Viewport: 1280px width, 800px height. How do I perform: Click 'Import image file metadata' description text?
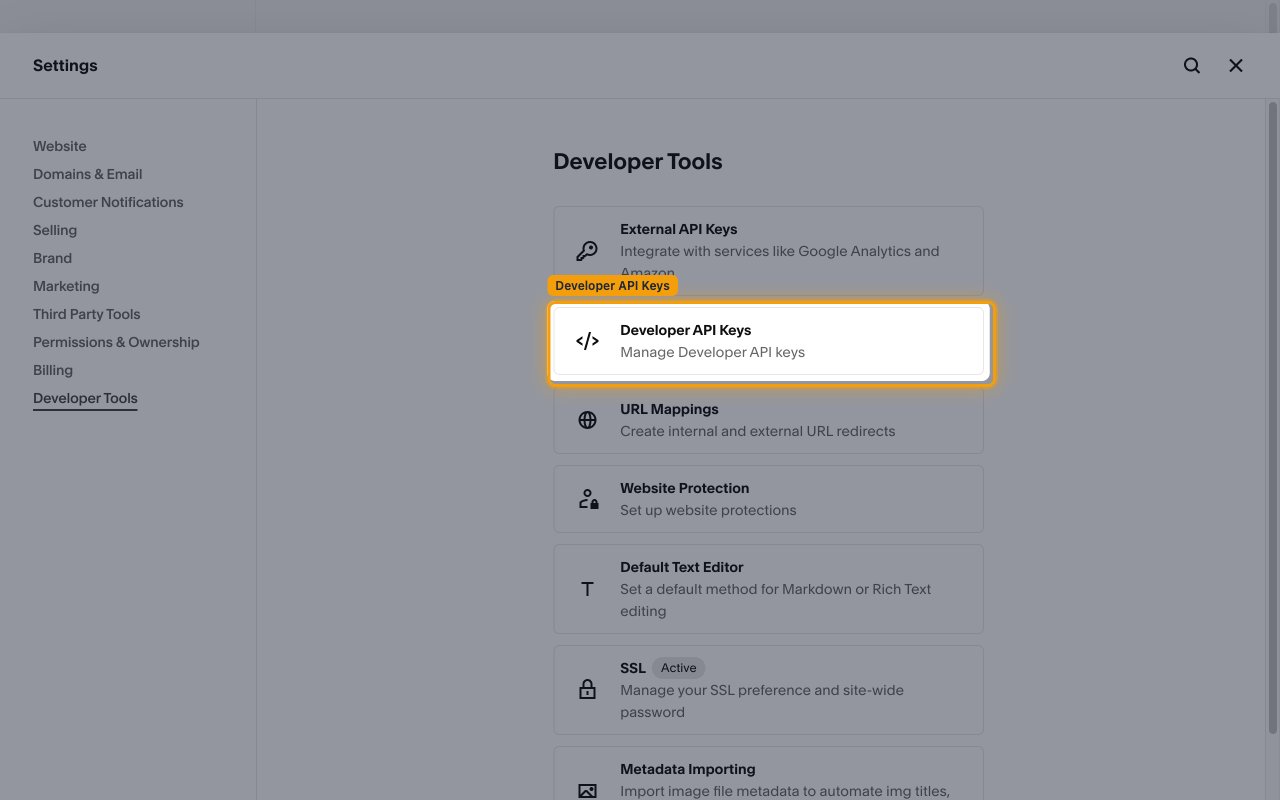coord(785,791)
